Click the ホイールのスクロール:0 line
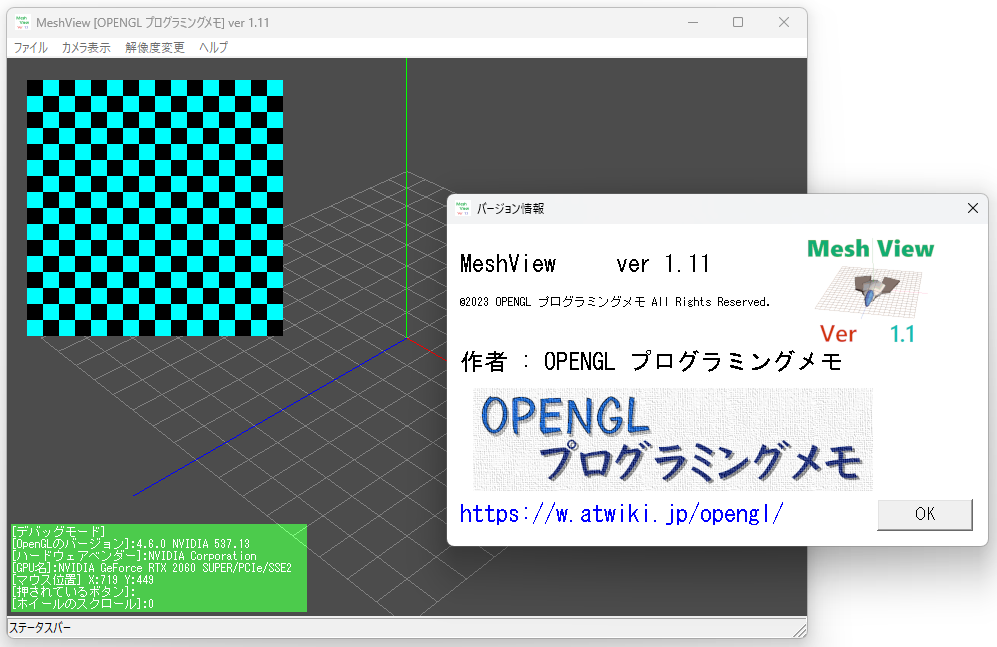The width and height of the screenshot is (997, 647). pos(83,604)
